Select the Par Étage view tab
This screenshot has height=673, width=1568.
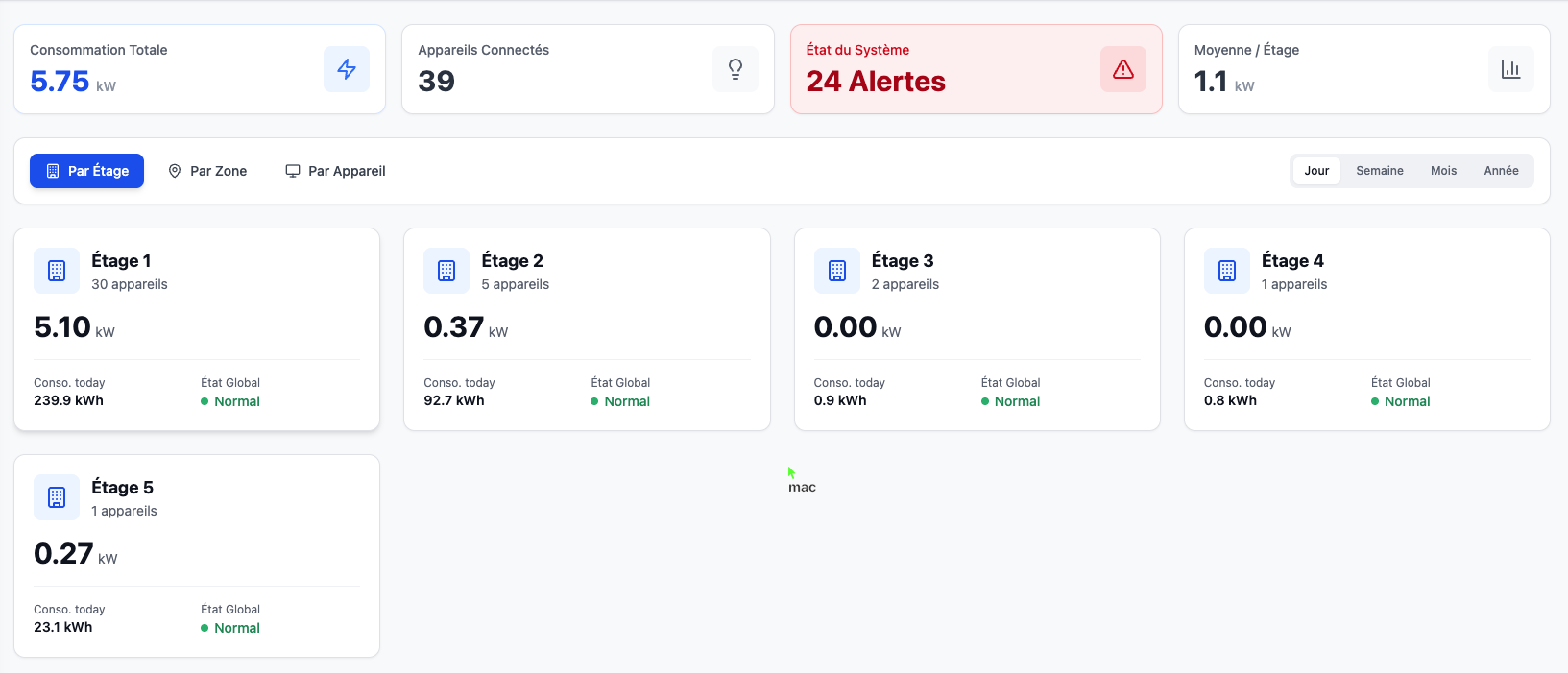(x=86, y=171)
